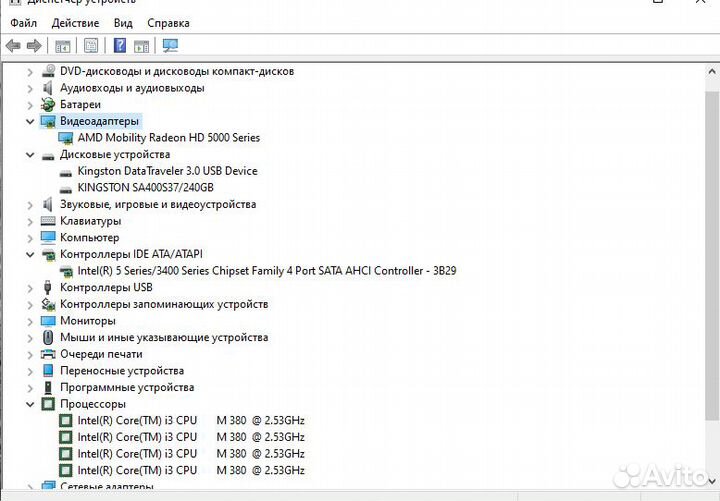The height and width of the screenshot is (501, 720).
Task: Select Kingston DataTraveler 3.0 USB Device
Action: coord(167,171)
